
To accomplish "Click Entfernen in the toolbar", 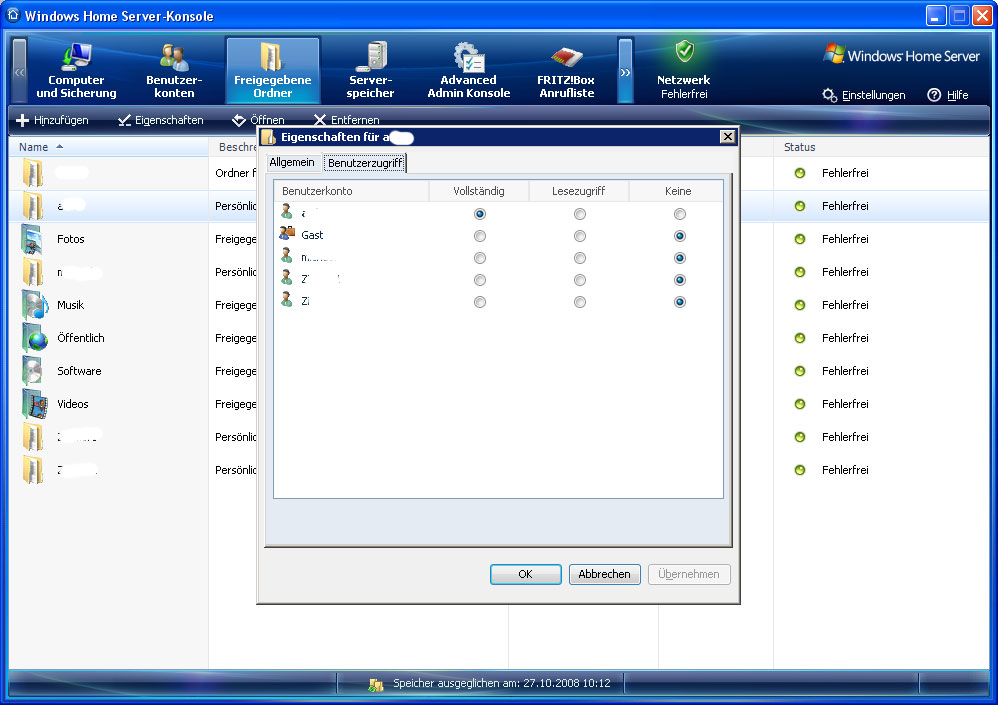I will (x=347, y=120).
